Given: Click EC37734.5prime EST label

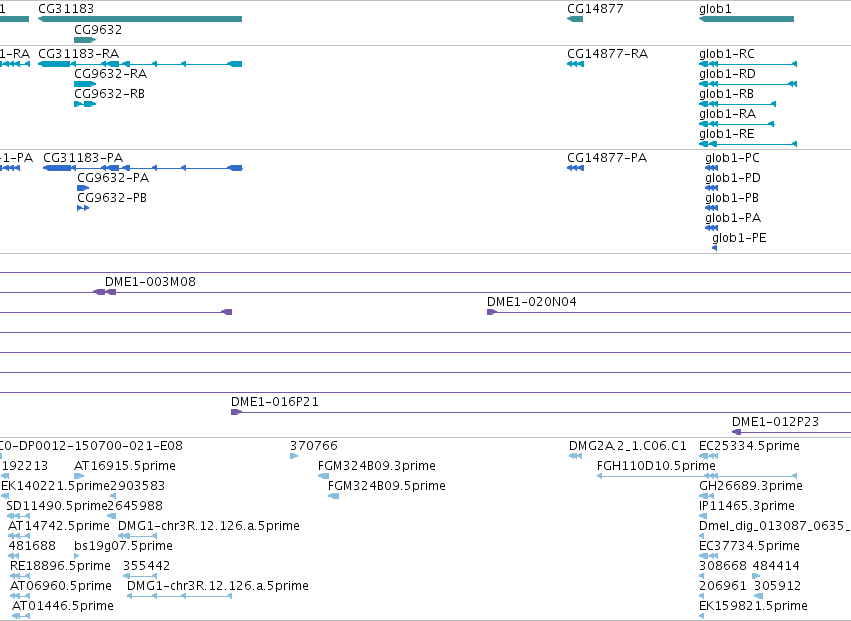Looking at the screenshot, I should click(x=750, y=546).
